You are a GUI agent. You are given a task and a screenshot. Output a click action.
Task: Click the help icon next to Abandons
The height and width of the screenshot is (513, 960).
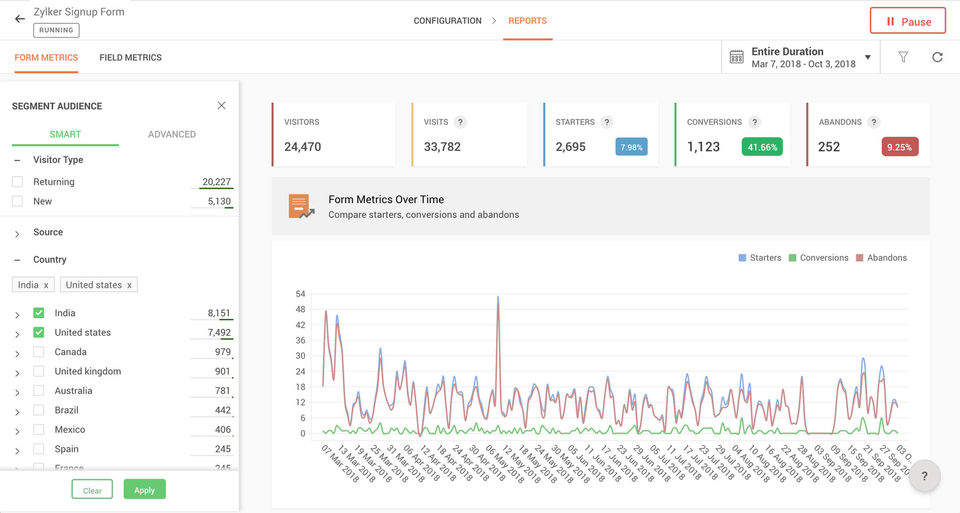click(873, 122)
